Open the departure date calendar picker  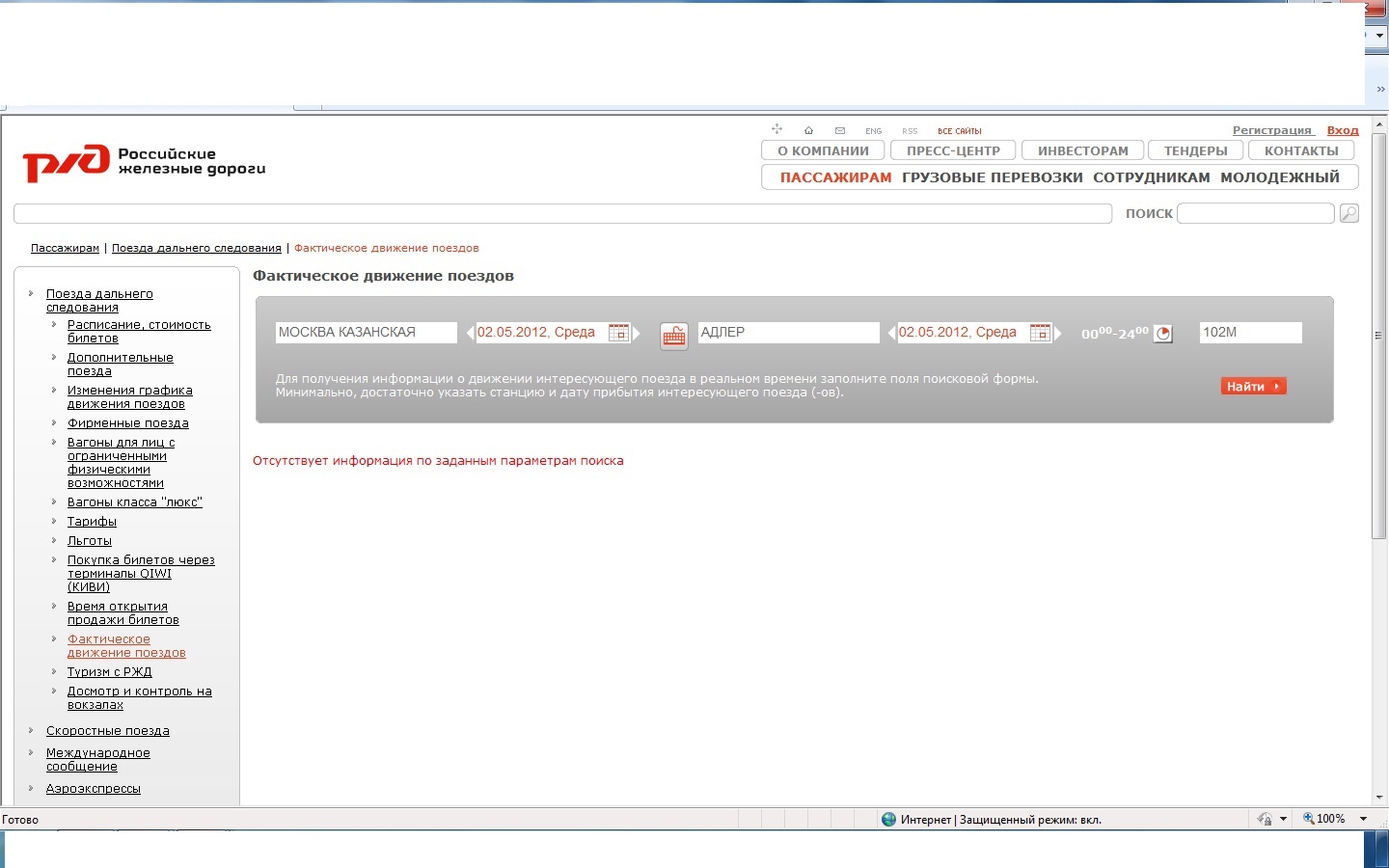pyautogui.click(x=619, y=333)
